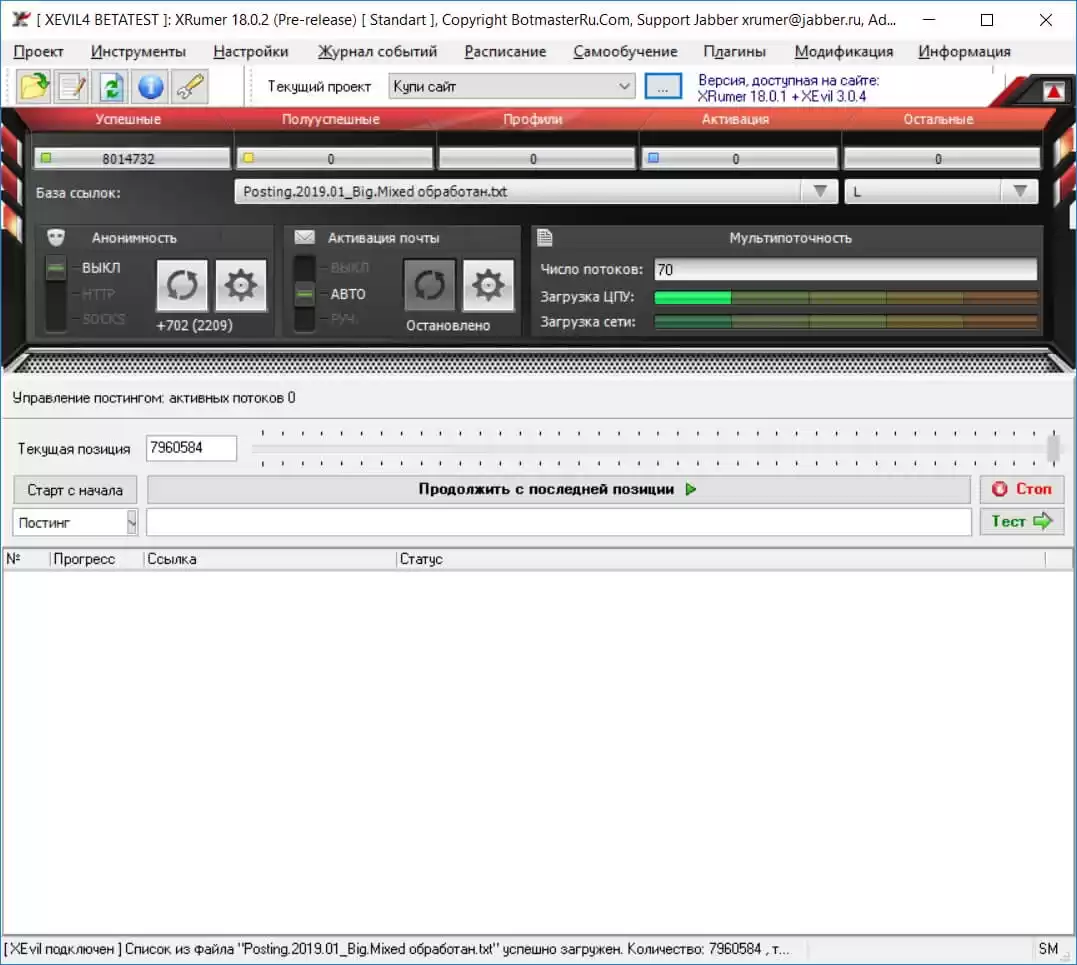Open the Самообучение menu
1077x965 pixels.
(625, 52)
